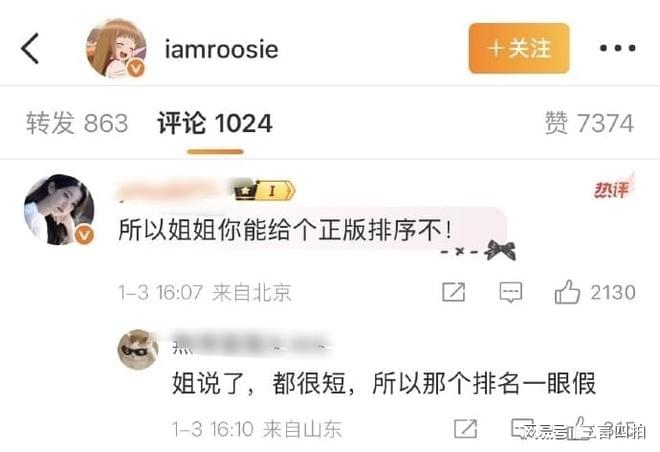The image size is (660, 452).
Task: Follow iamroosie with the +关注 button
Action: (x=519, y=48)
